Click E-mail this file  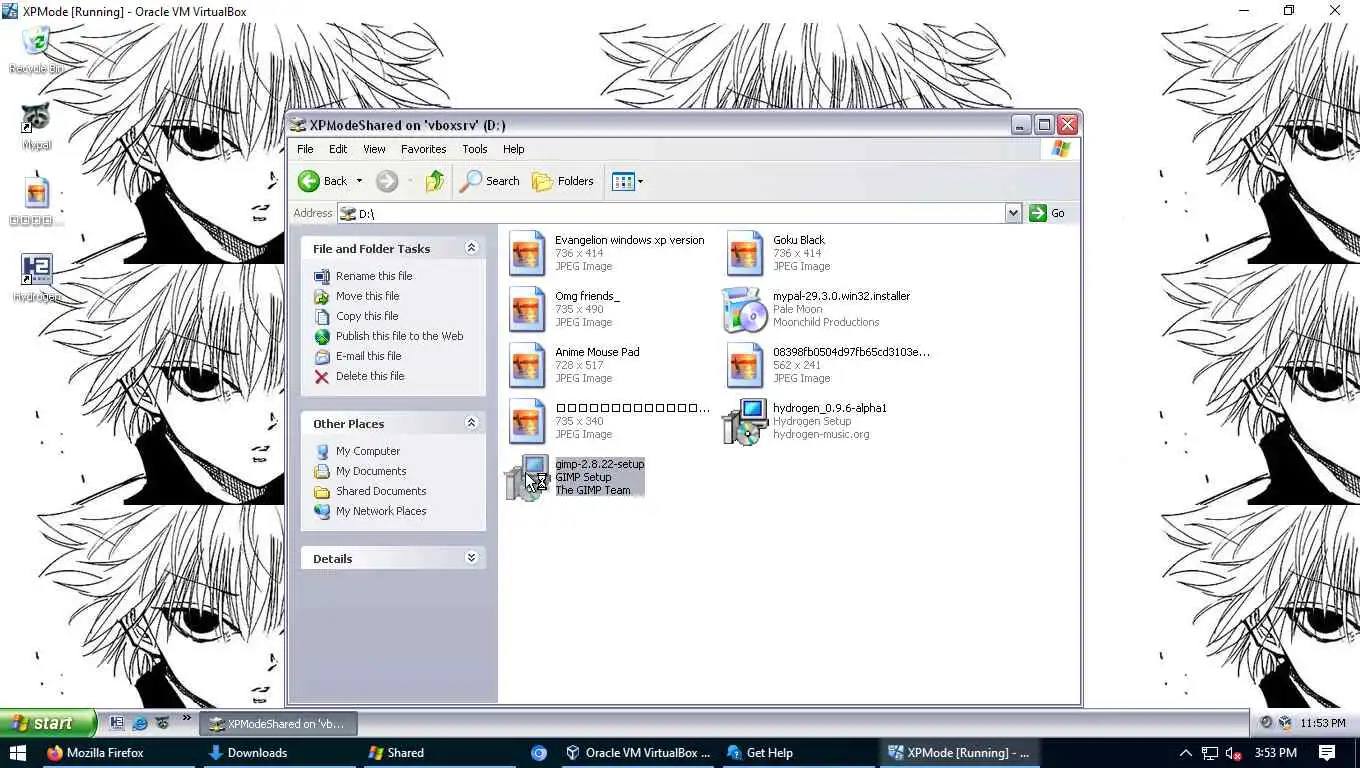click(358, 356)
